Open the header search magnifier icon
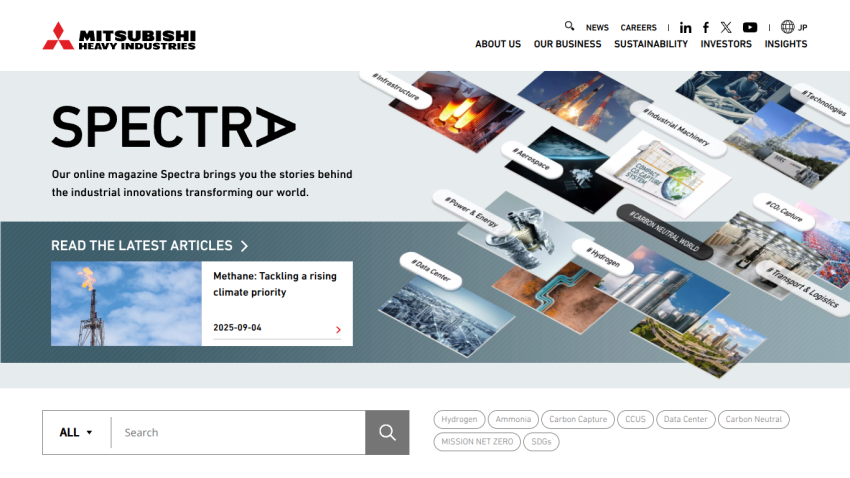This screenshot has height=478, width=850. (x=569, y=26)
